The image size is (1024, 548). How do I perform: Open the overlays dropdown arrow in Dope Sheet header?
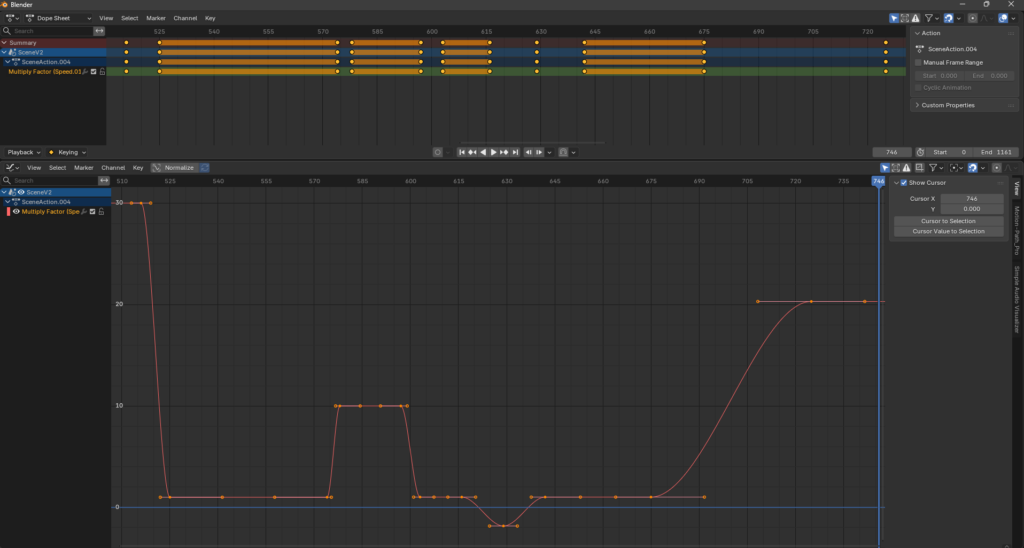click(1014, 18)
